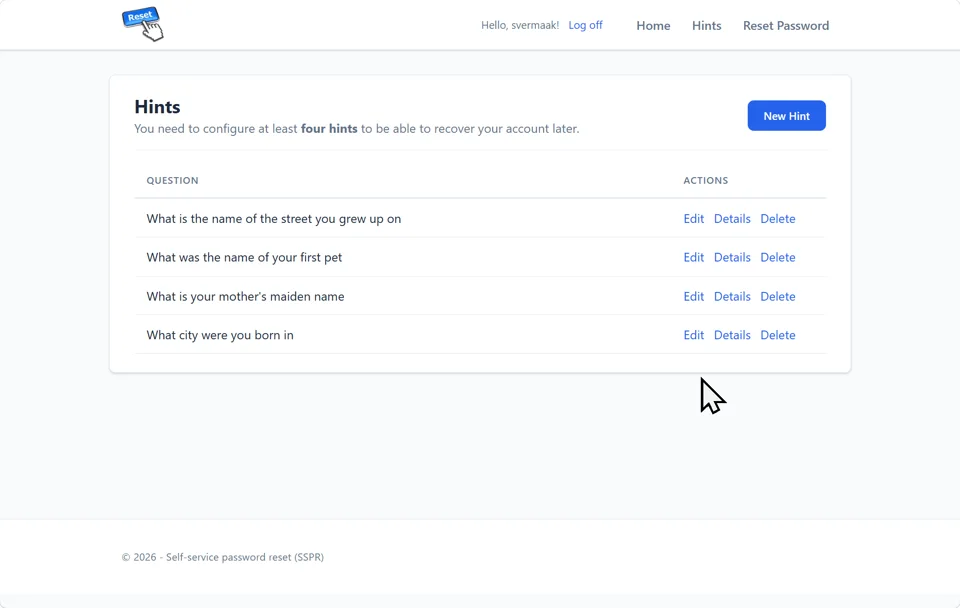View Details for the birth city hint
Screen dimensions: 960x608
pyautogui.click(x=732, y=335)
